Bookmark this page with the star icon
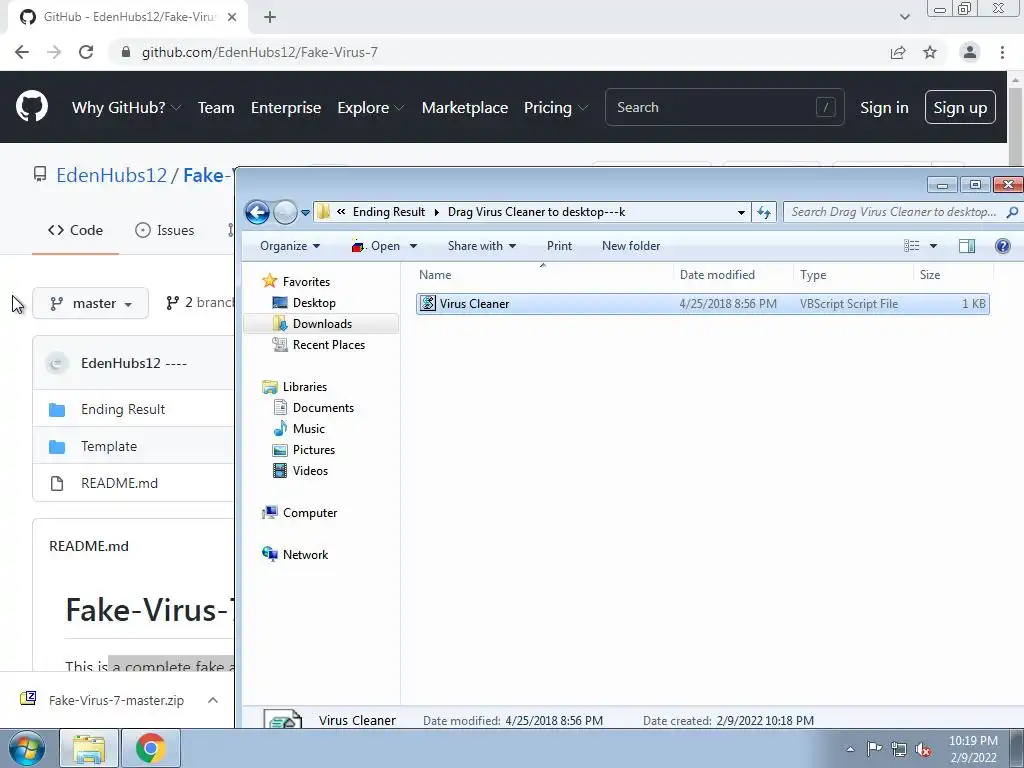Image resolution: width=1024 pixels, height=768 pixels. pyautogui.click(x=930, y=52)
